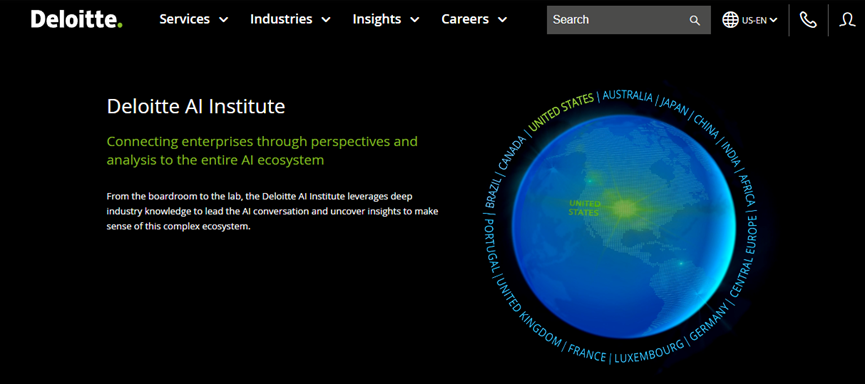This screenshot has height=384, width=865.
Task: Open the US-EN language dropdown
Action: 760,20
